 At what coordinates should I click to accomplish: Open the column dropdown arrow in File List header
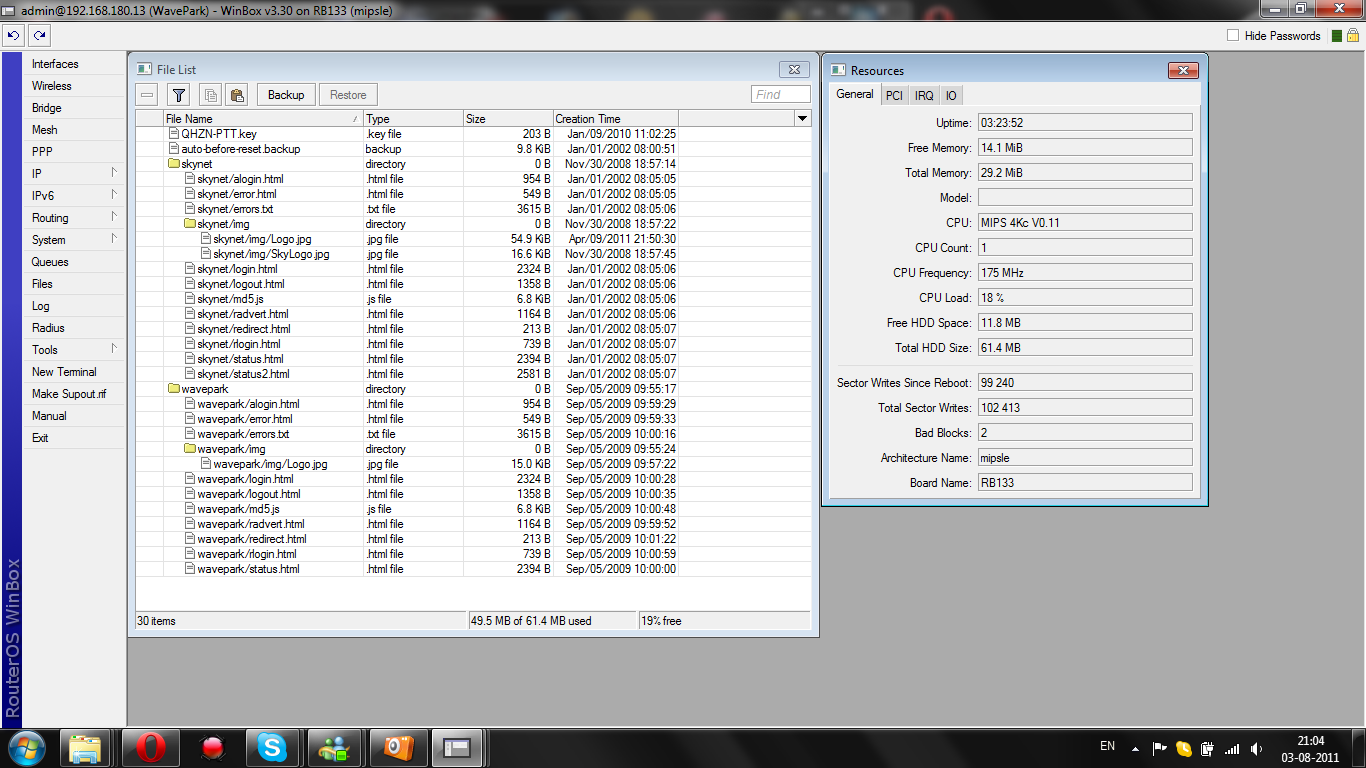click(x=802, y=119)
